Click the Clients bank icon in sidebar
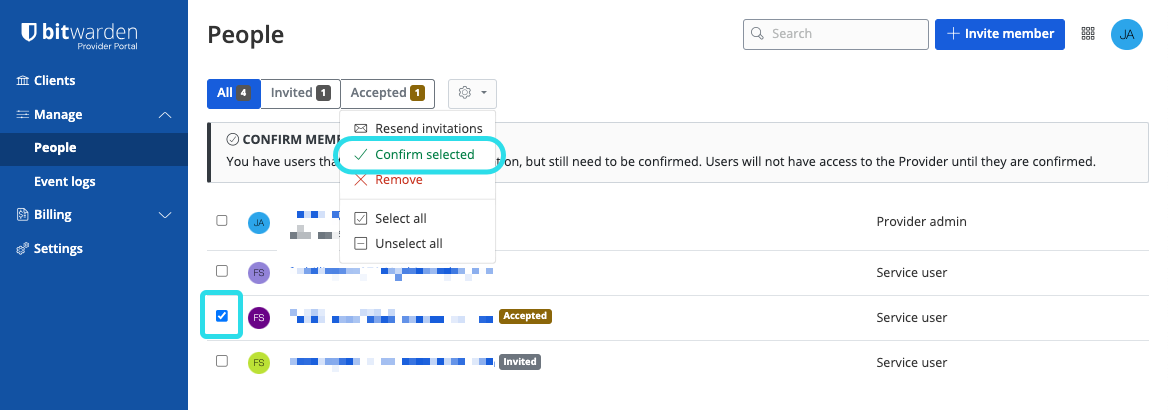Image resolution: width=1168 pixels, height=410 pixels. point(23,81)
